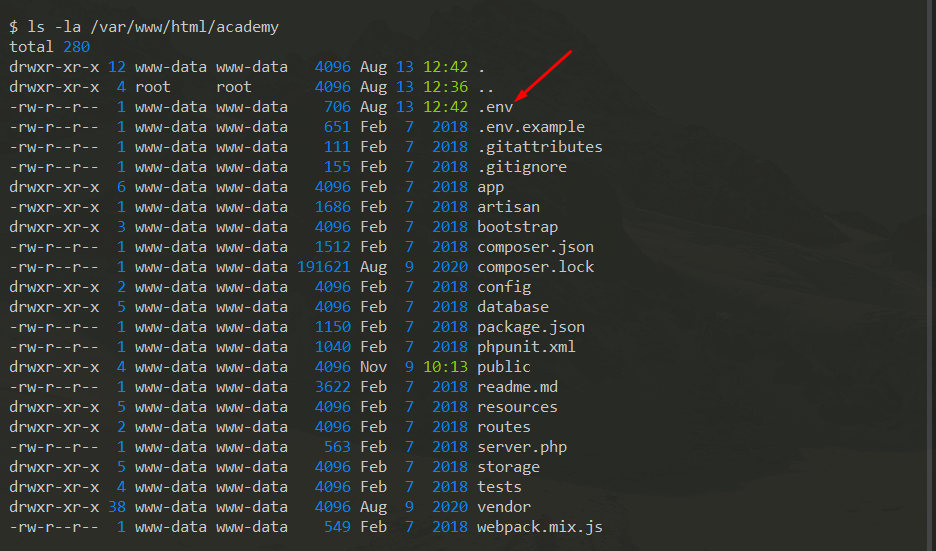Click the 1040 size of phpunit.xml
The image size is (936, 551).
[332, 347]
